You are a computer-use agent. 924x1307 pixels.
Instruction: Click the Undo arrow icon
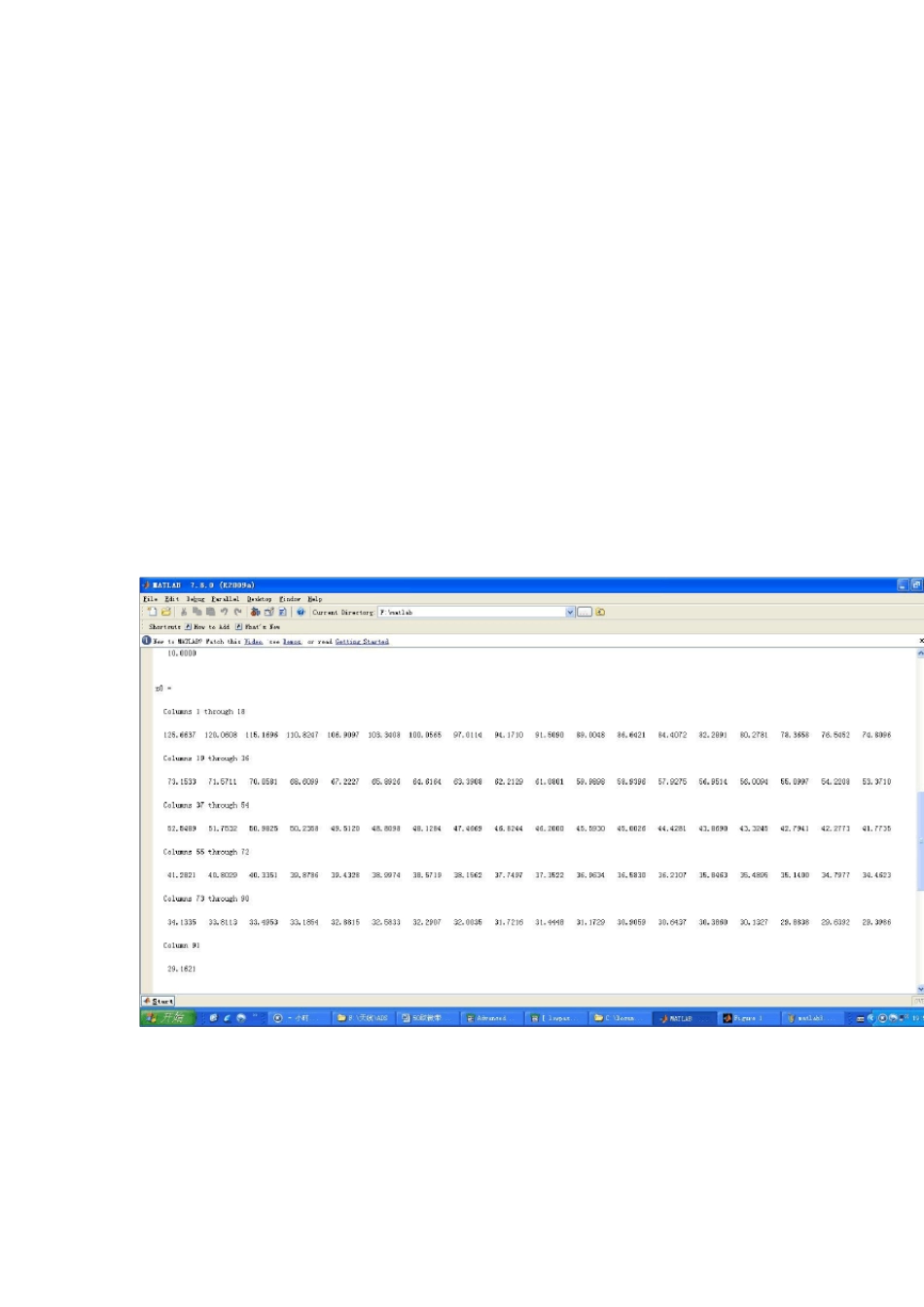click(224, 612)
